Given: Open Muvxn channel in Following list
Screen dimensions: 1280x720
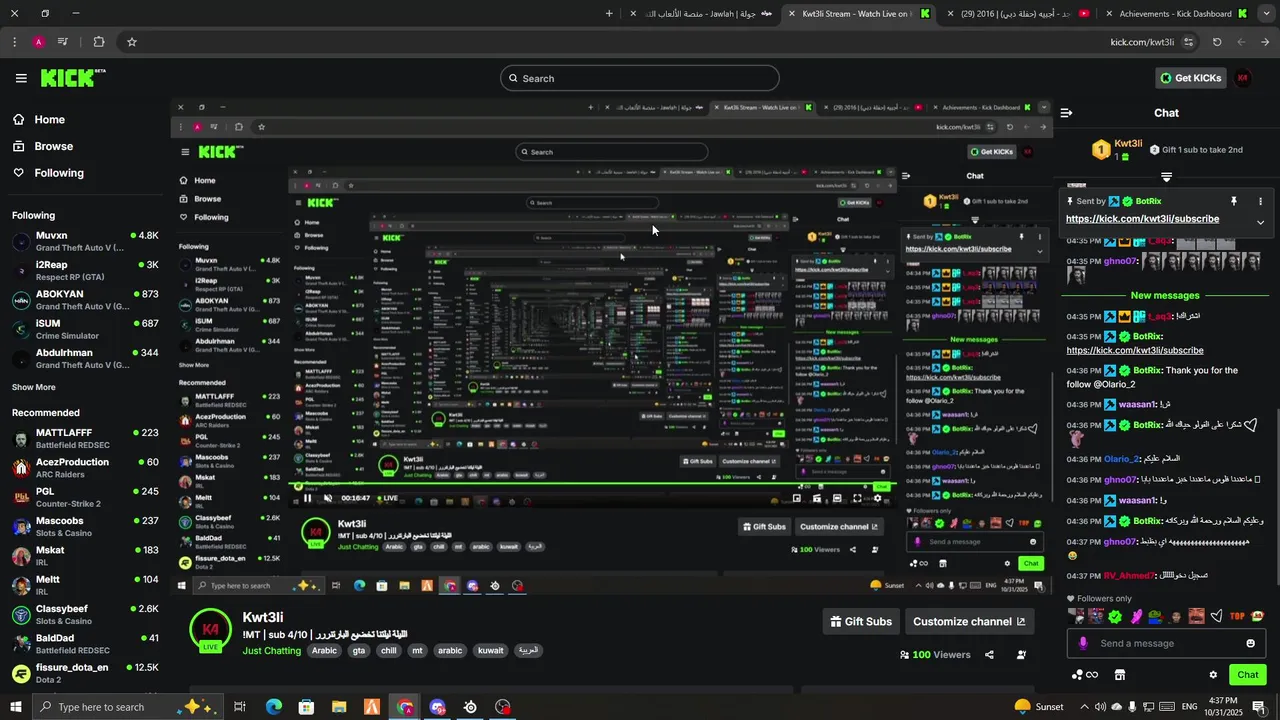Looking at the screenshot, I should [x=85, y=241].
